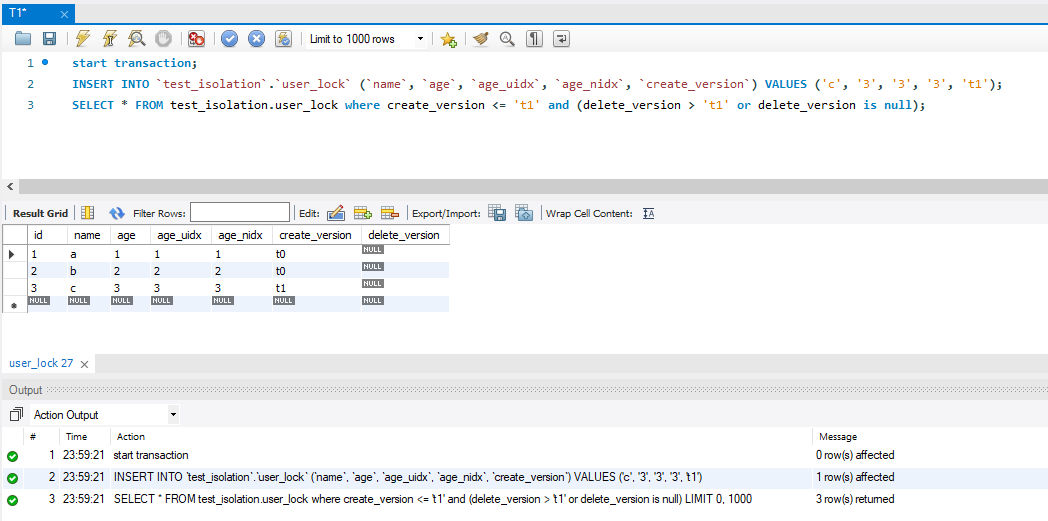Click the editor scrollbar left arrow

(9, 186)
